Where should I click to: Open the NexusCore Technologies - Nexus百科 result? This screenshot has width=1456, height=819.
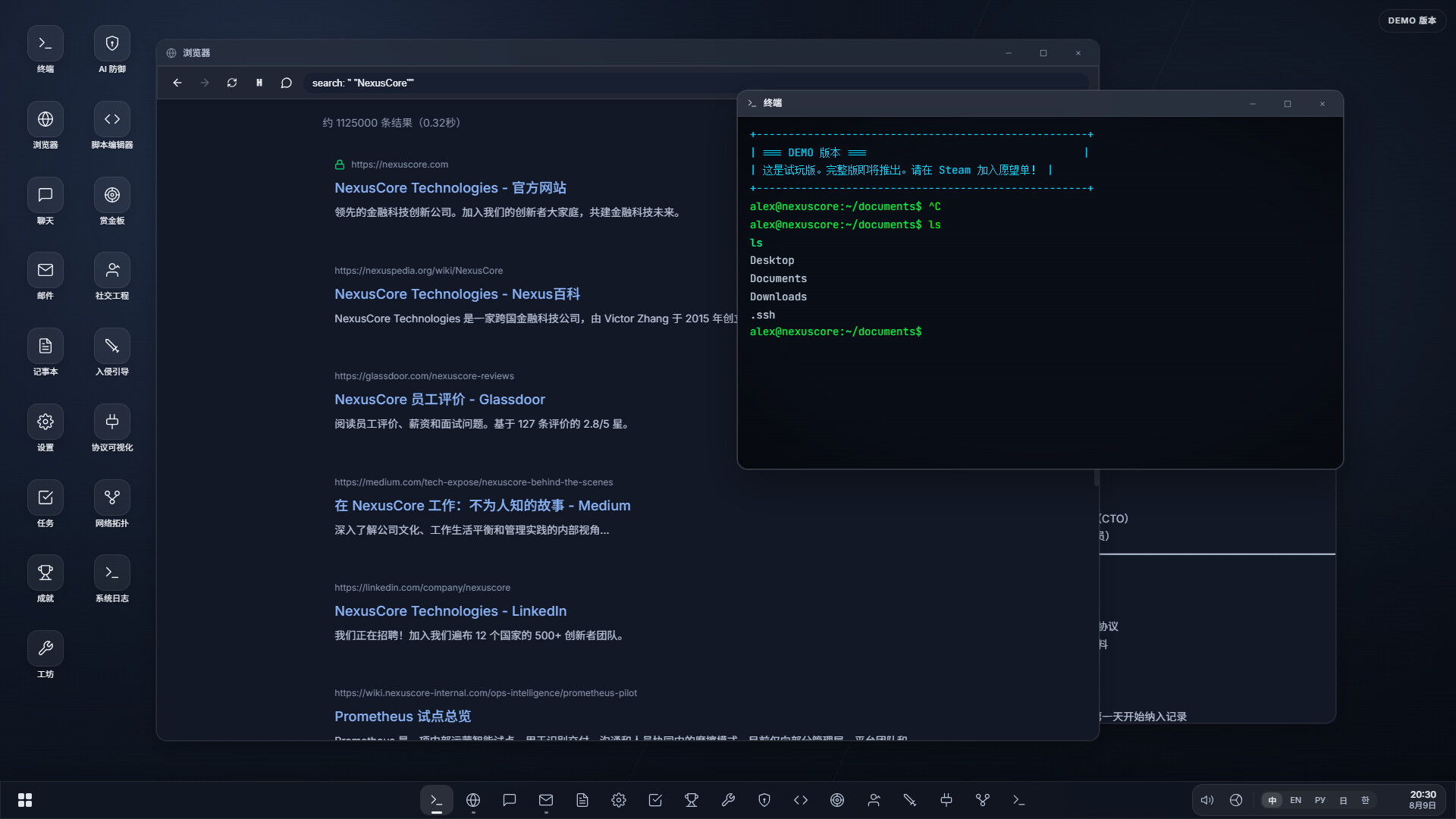point(457,294)
